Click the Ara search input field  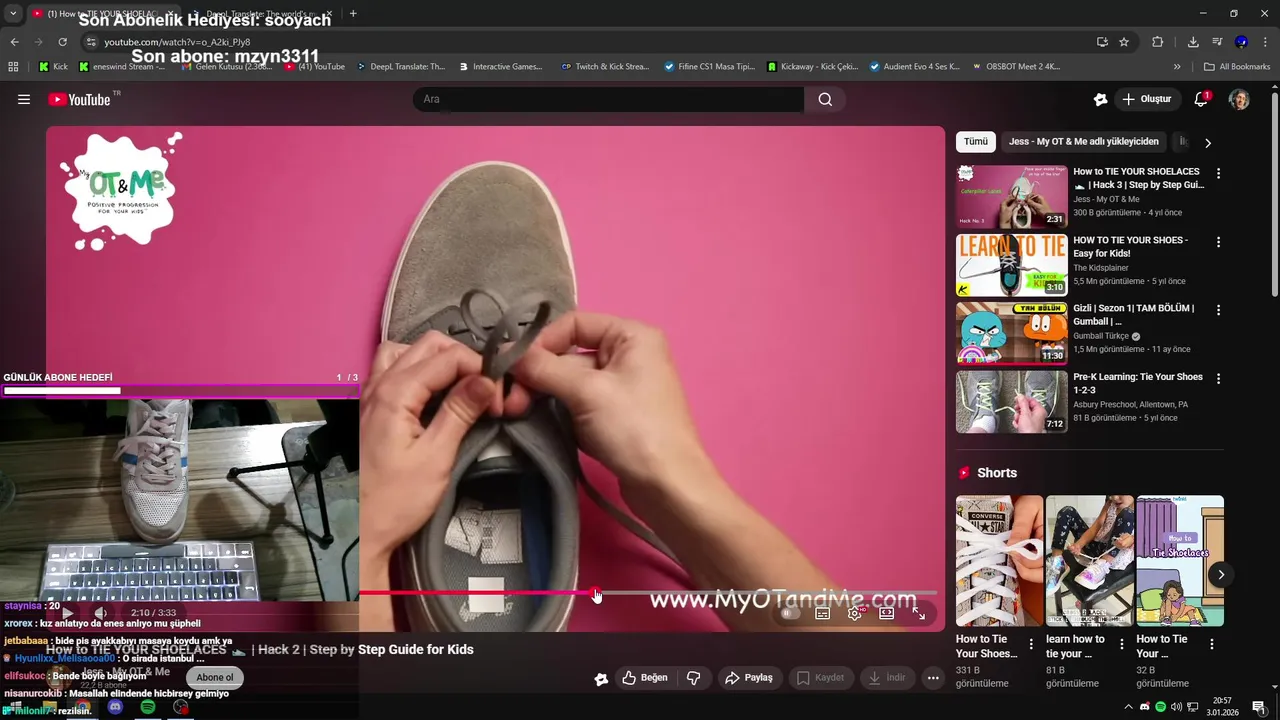608,99
